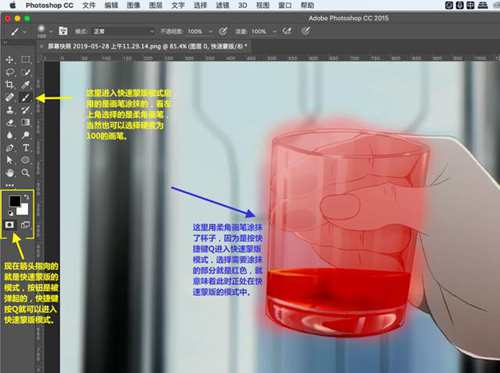Open the blend mode dropdown
Viewport: 500px width, 373px height.
[x=123, y=31]
